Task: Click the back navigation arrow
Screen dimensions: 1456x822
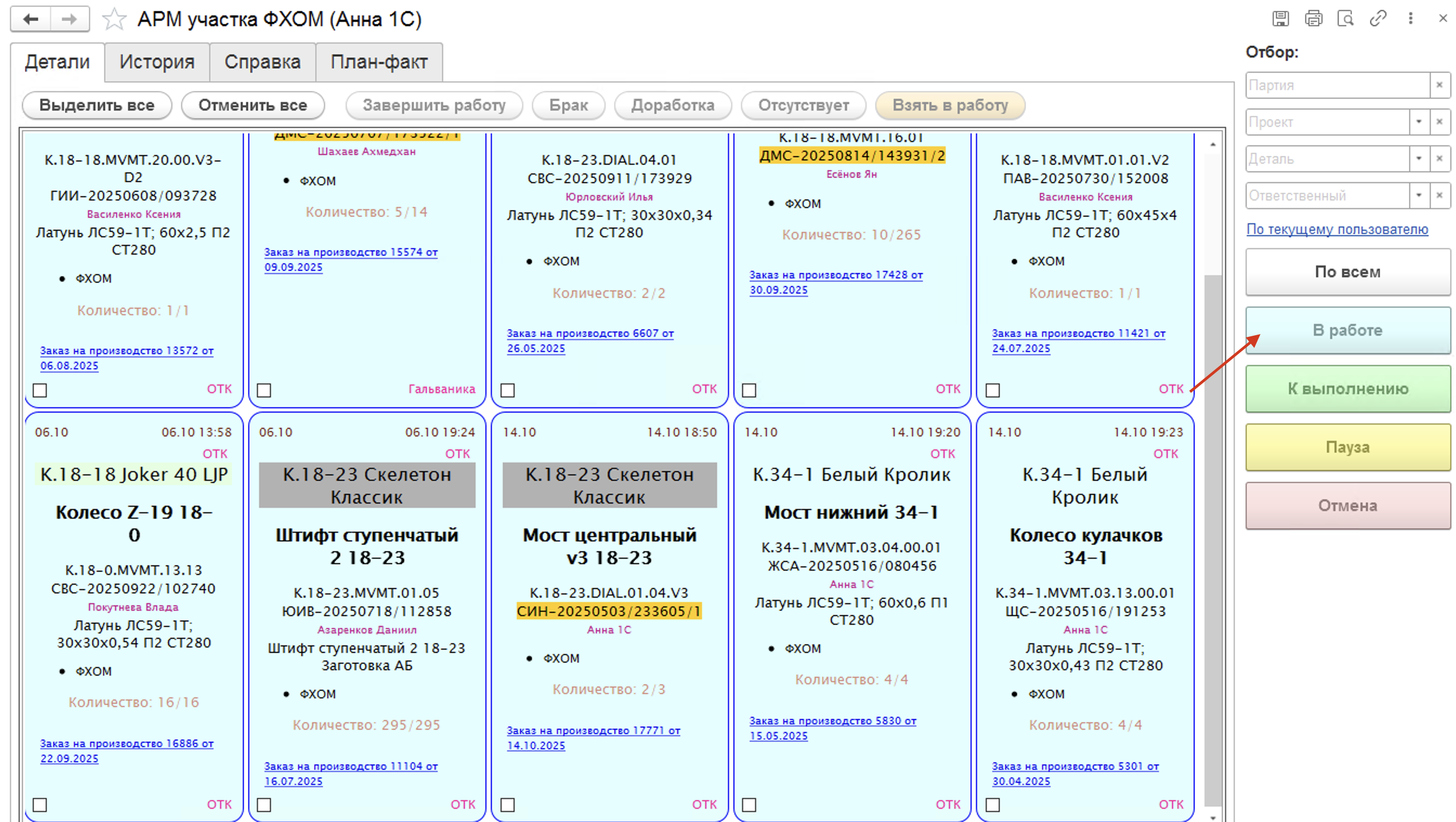Action: click(30, 19)
